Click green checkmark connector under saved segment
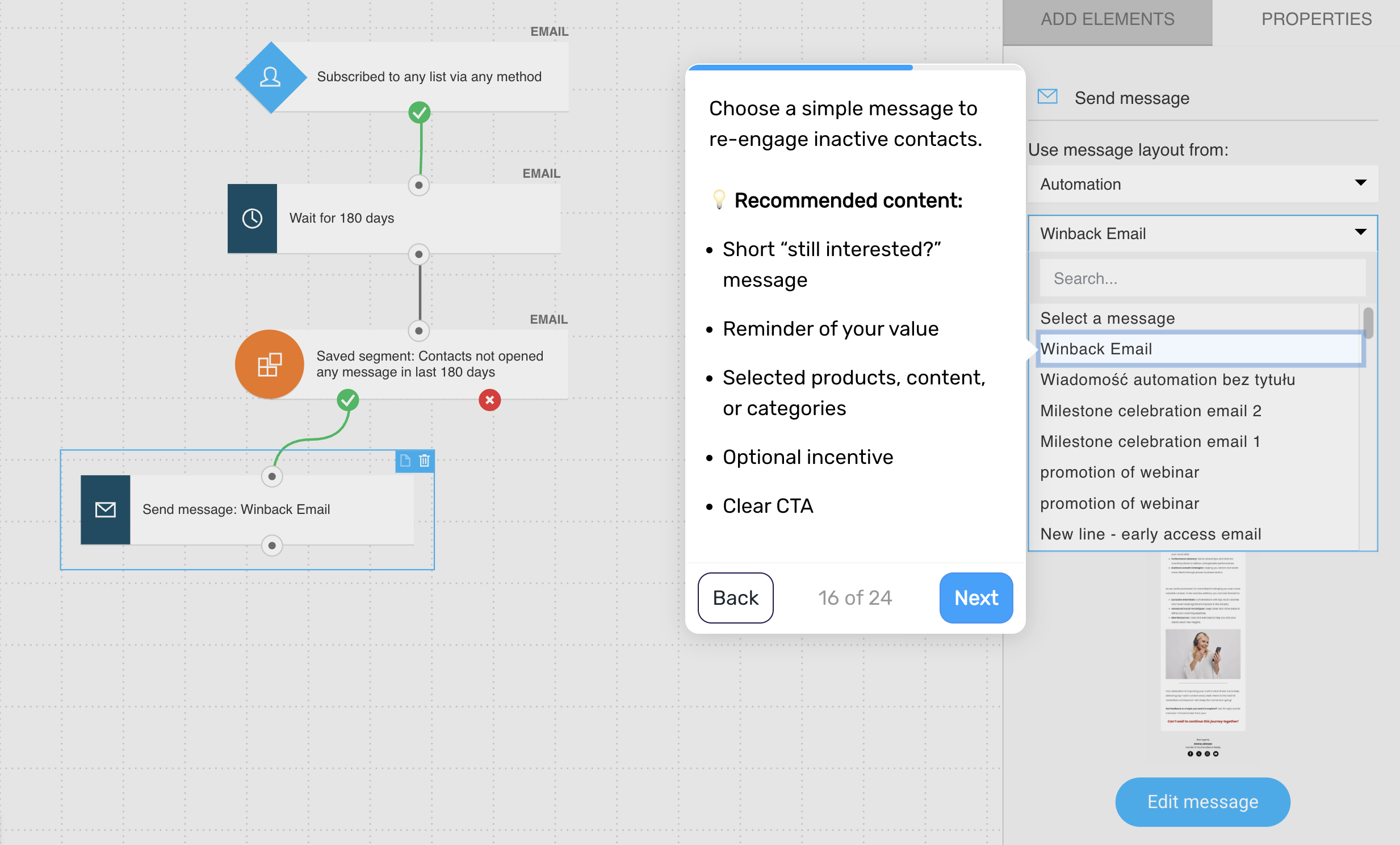Image resolution: width=1400 pixels, height=845 pixels. pos(347,400)
